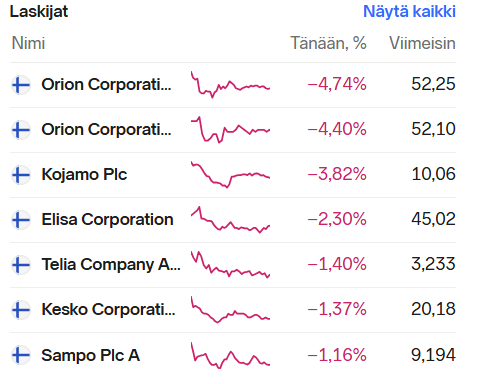477x384 pixels.
Task: Click the Telia Company sparkline chart
Action: pos(230,265)
